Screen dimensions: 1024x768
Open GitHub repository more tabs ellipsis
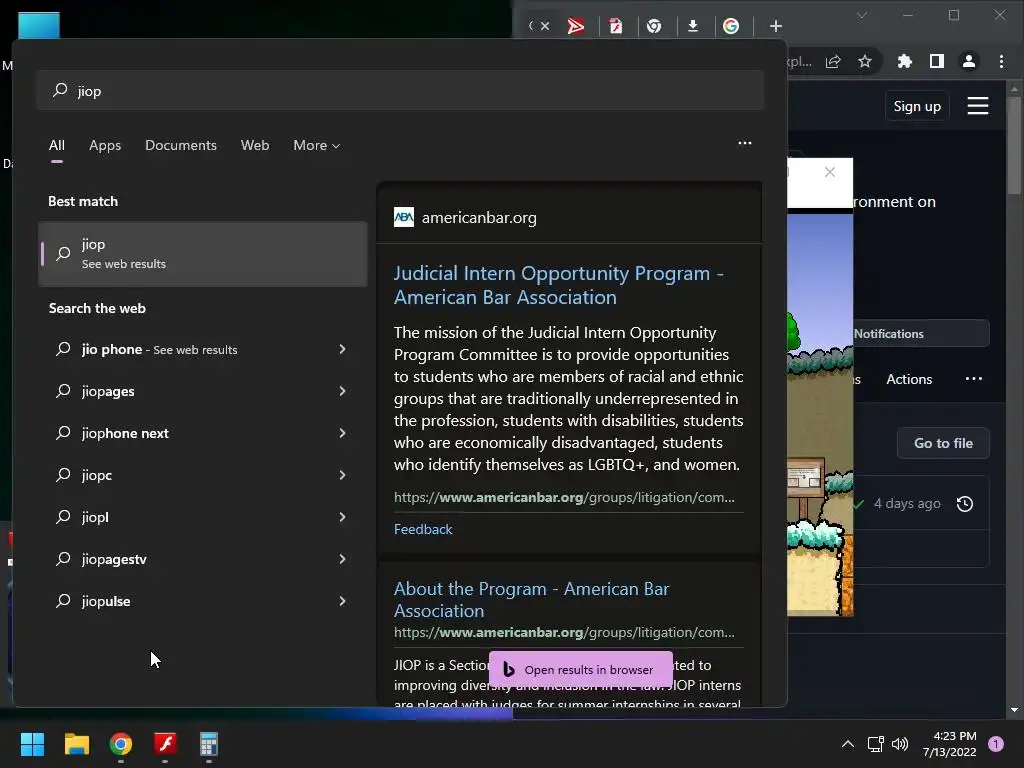(x=974, y=379)
